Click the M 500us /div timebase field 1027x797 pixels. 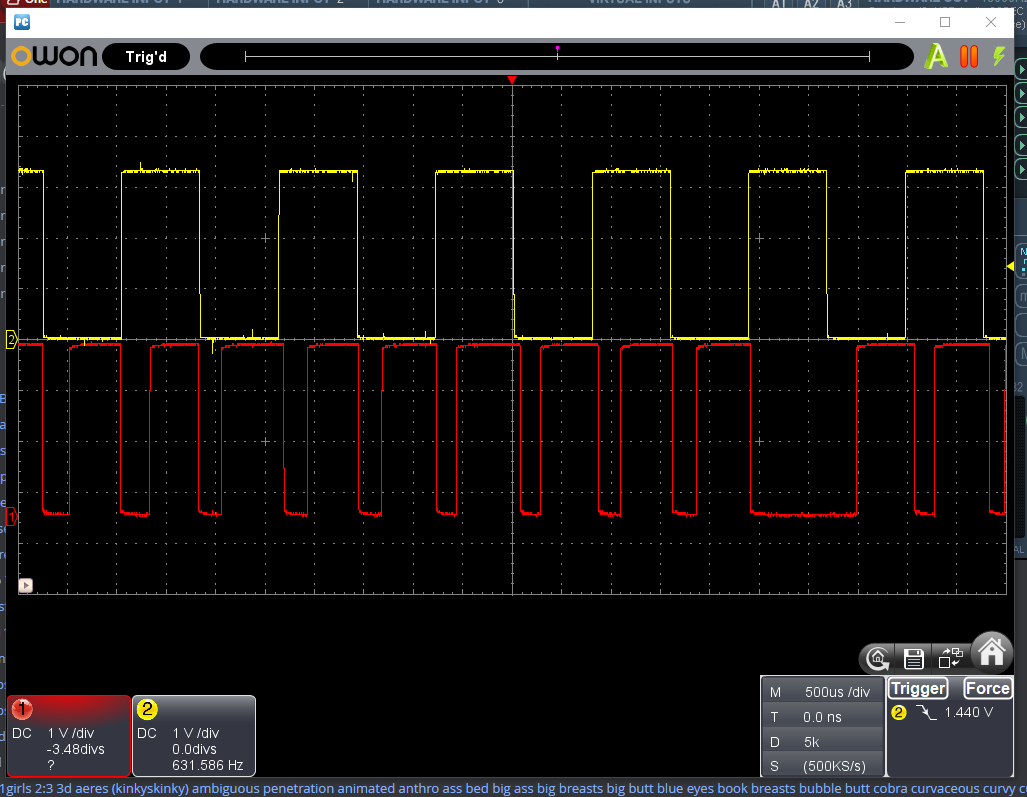(823, 692)
